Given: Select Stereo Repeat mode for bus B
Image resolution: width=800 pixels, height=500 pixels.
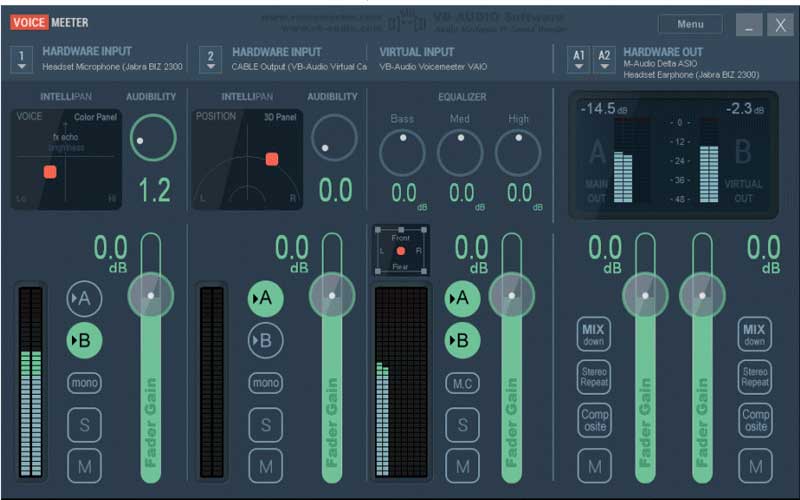Looking at the screenshot, I should pyautogui.click(x=755, y=377).
